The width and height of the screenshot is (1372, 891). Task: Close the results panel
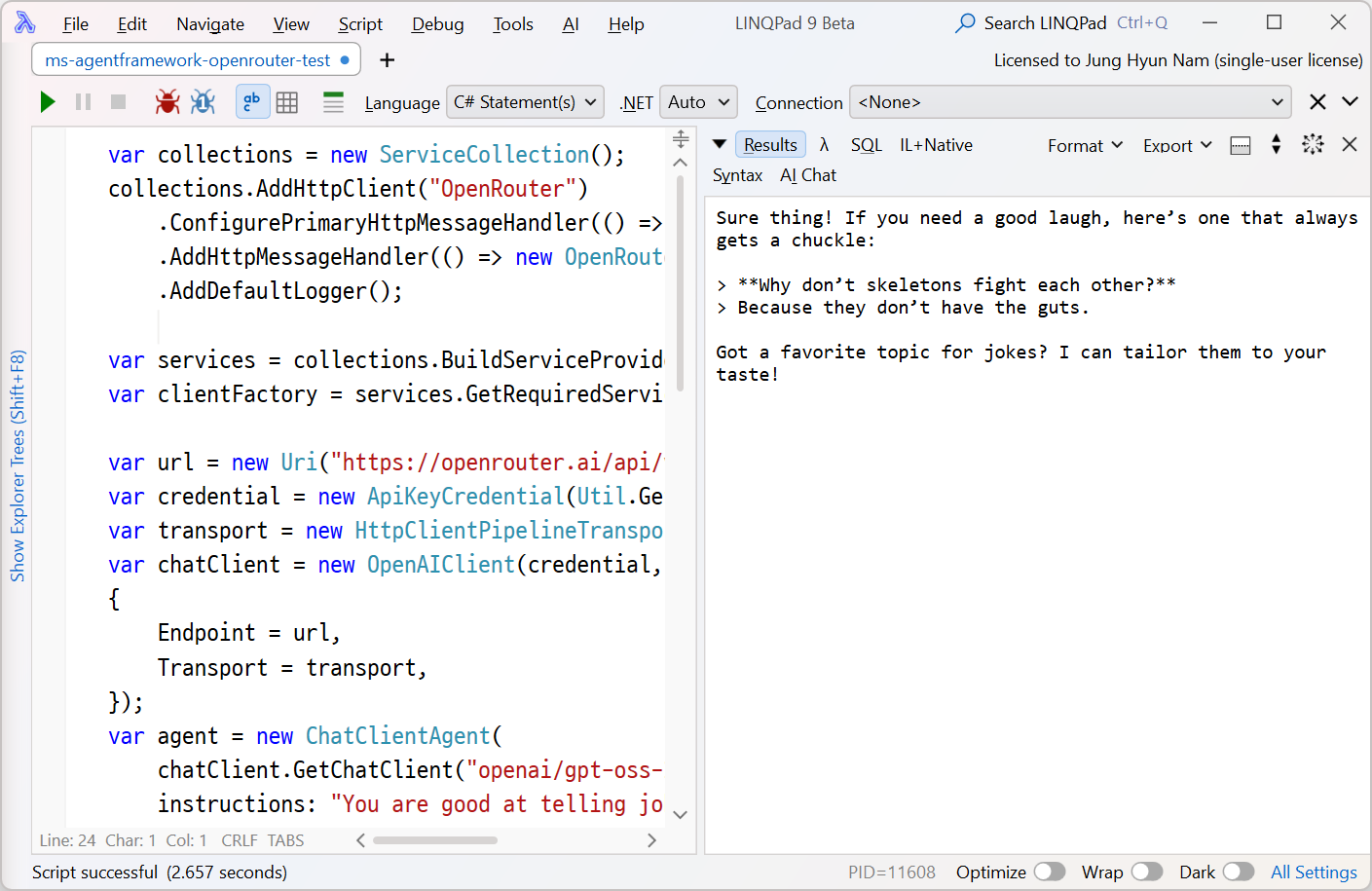pyautogui.click(x=1350, y=144)
